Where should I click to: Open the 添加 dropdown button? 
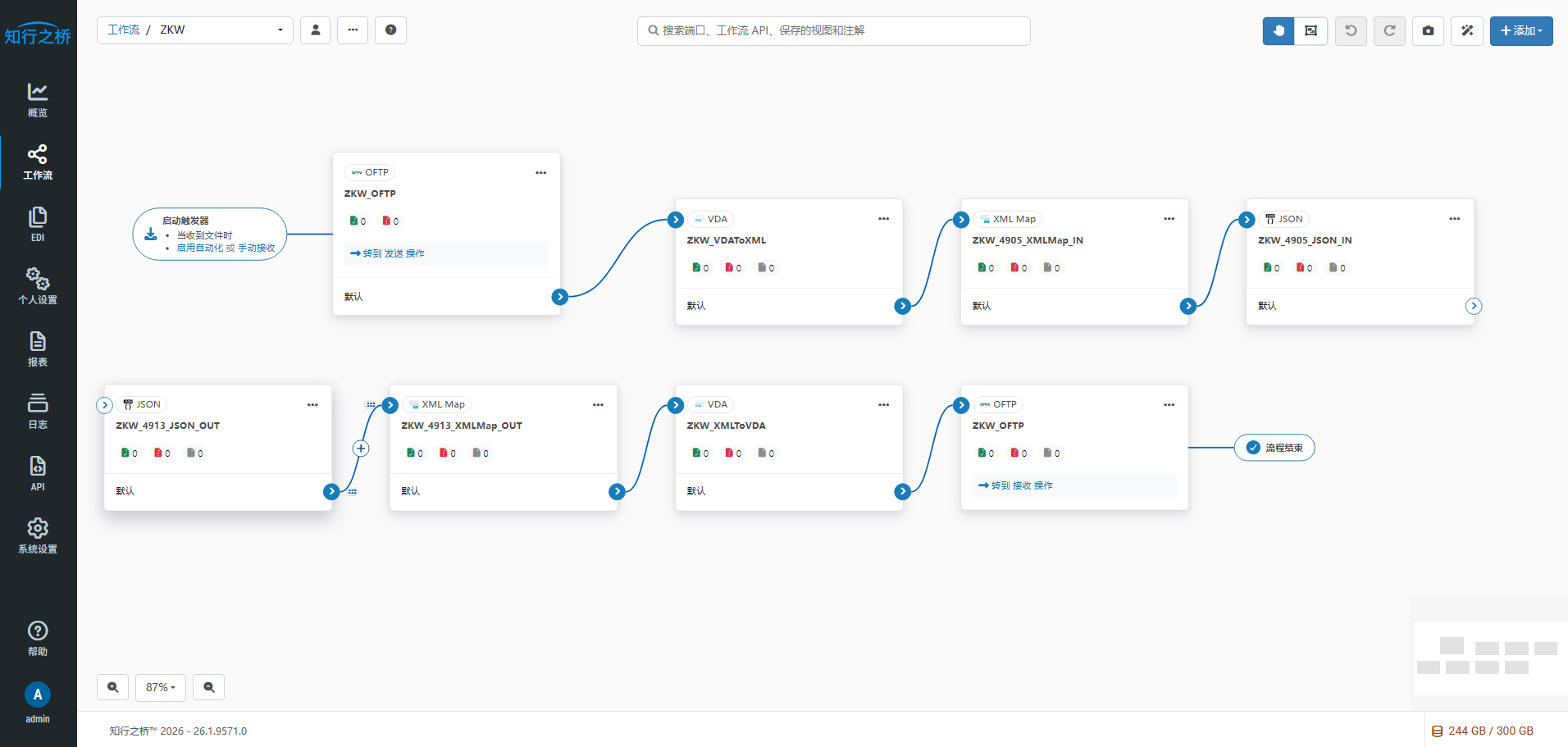point(1520,31)
